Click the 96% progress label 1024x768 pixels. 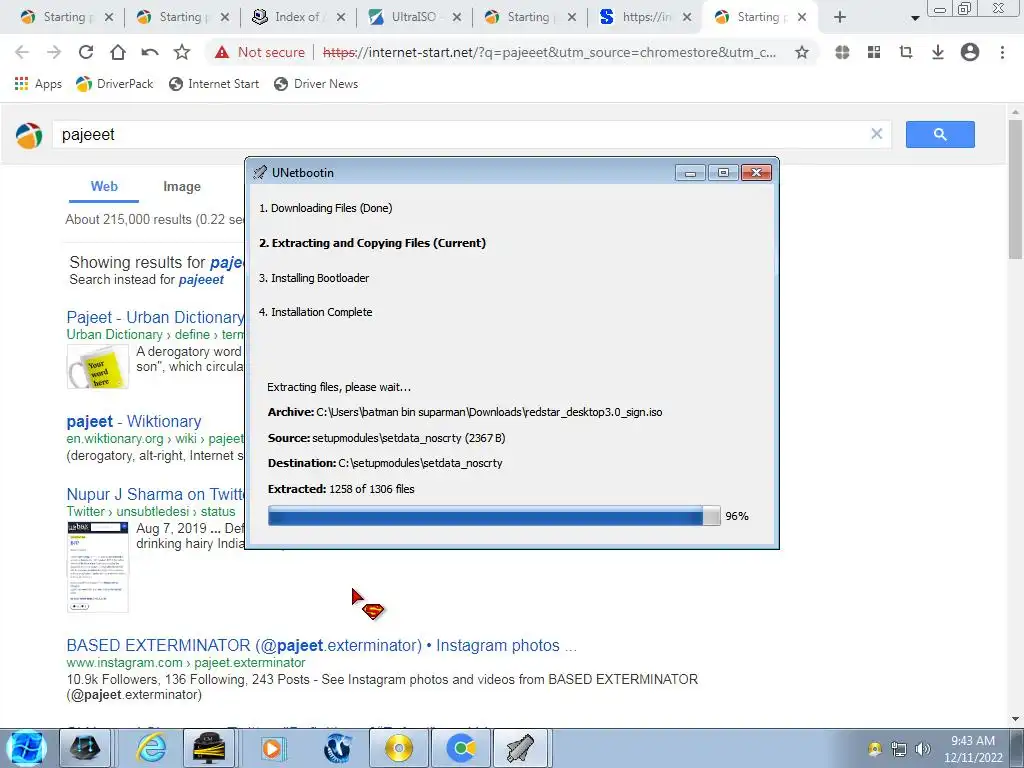point(737,516)
